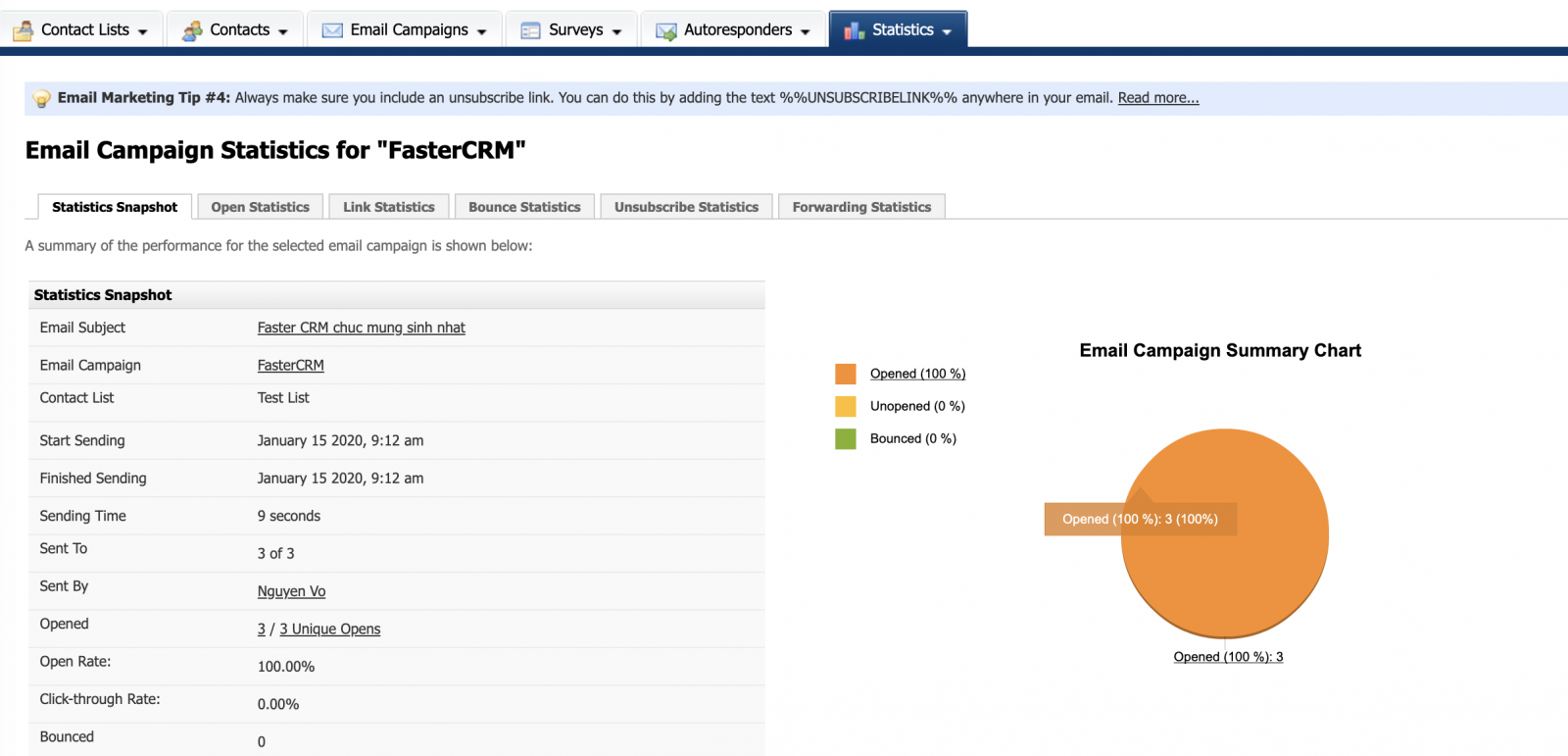
Task: Click the lightbulb tip icon
Action: point(41,98)
